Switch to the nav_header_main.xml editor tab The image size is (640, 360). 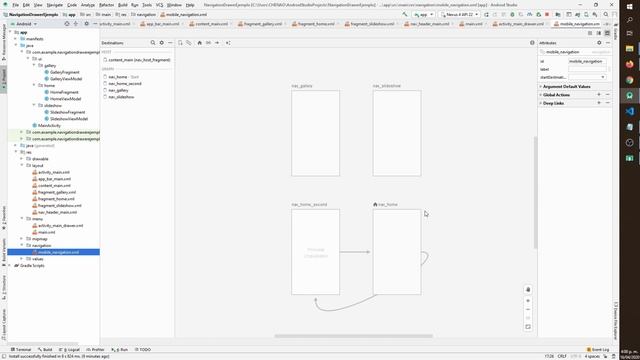[429, 24]
